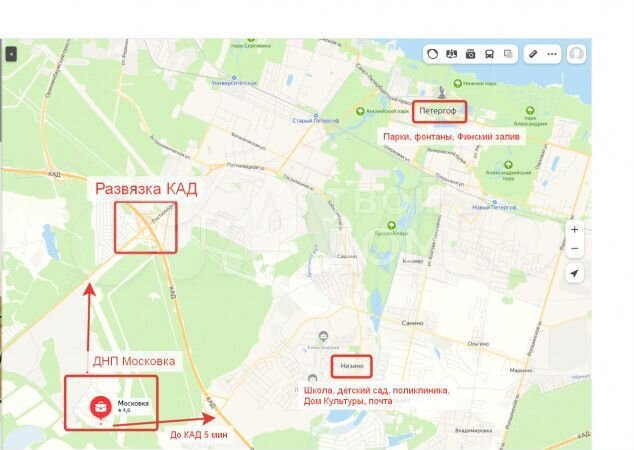Open the map layers selector
This screenshot has height=450, width=634.
pyautogui.click(x=508, y=54)
